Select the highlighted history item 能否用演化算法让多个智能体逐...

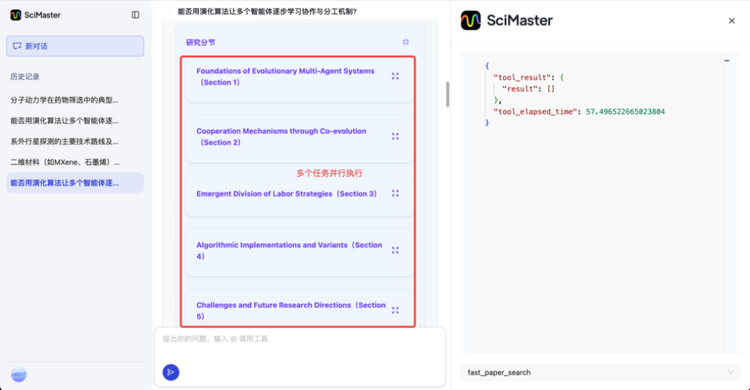(x=75, y=183)
